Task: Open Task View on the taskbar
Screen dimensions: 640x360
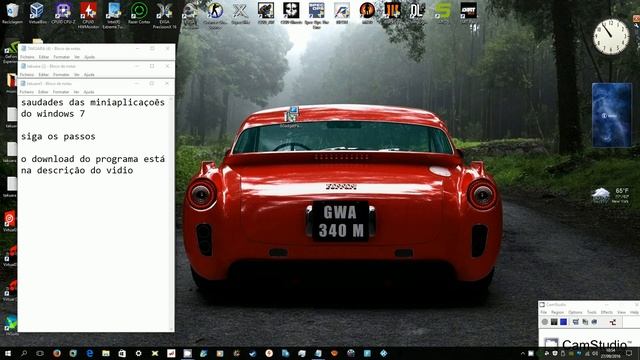Action: [x=40, y=353]
